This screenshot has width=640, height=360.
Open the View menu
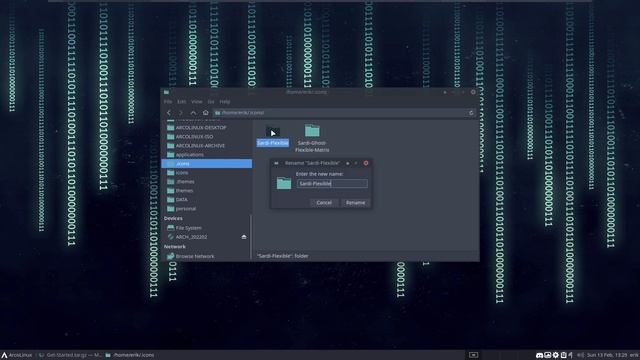point(197,102)
